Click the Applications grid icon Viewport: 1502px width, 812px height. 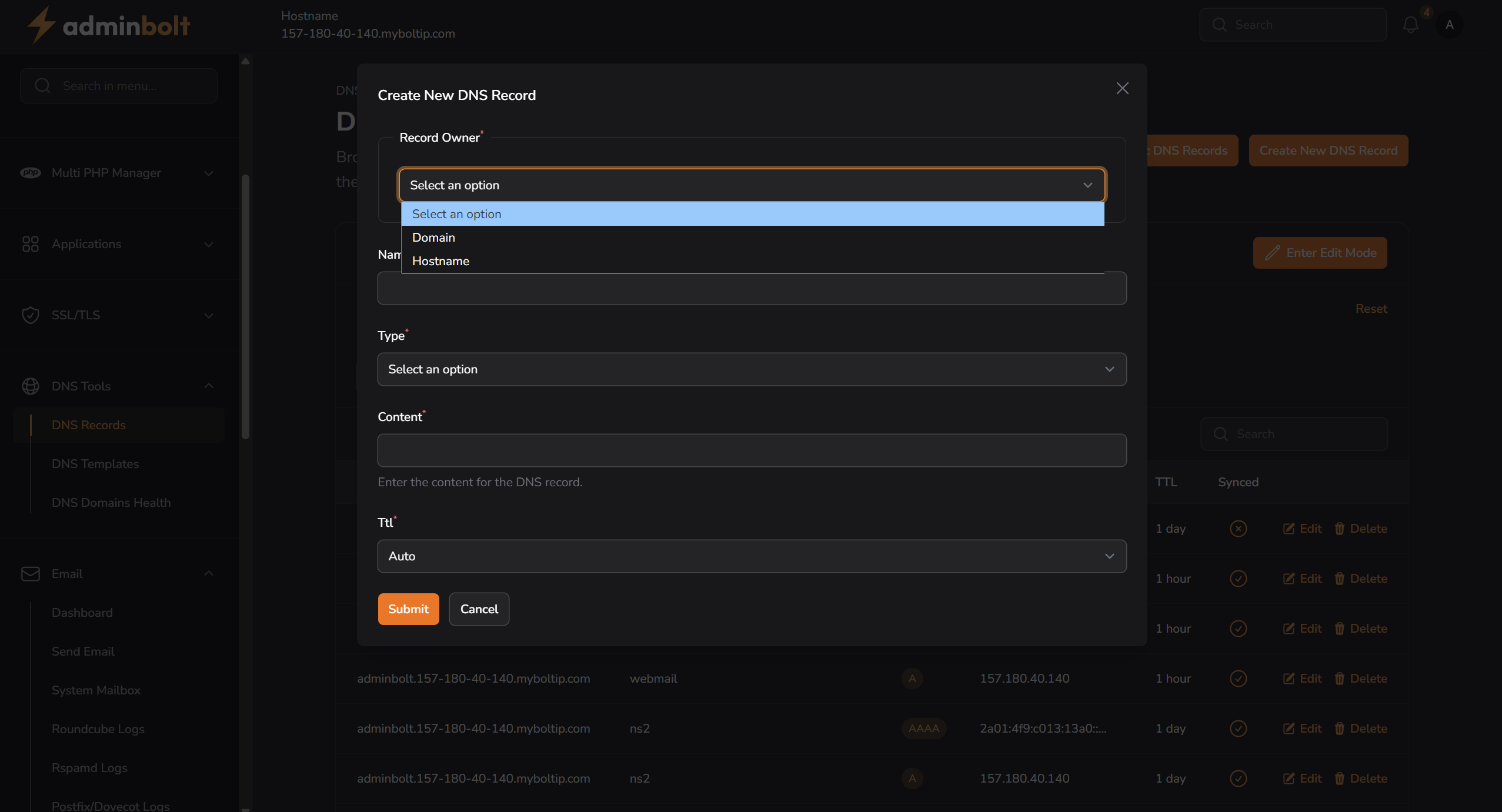(31, 244)
